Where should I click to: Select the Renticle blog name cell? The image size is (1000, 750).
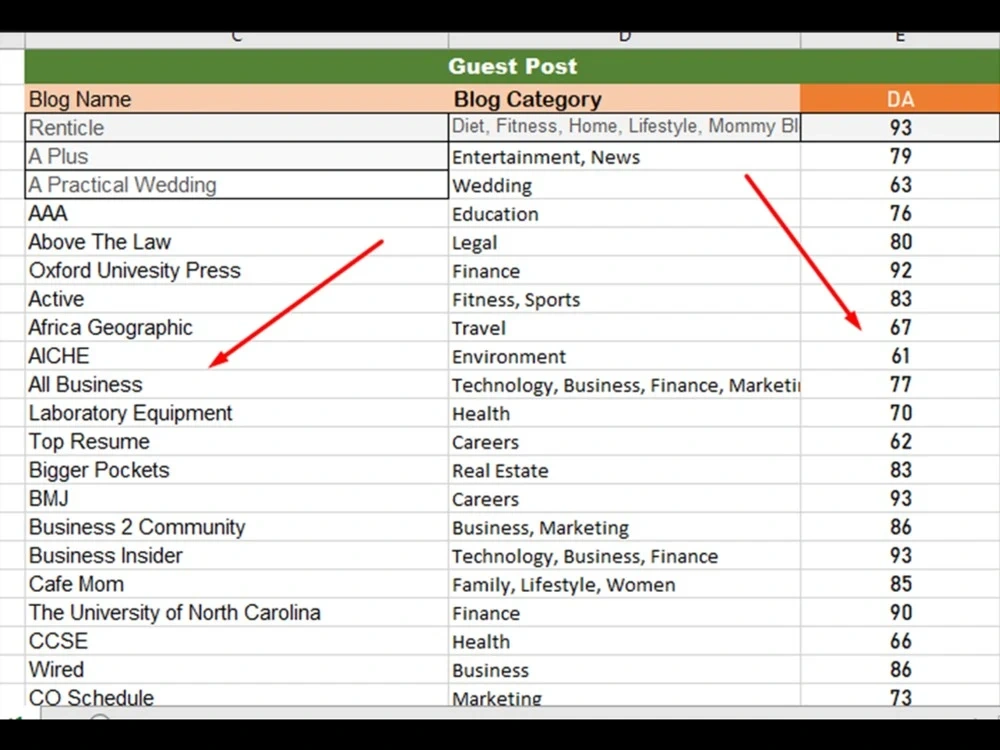pyautogui.click(x=237, y=128)
